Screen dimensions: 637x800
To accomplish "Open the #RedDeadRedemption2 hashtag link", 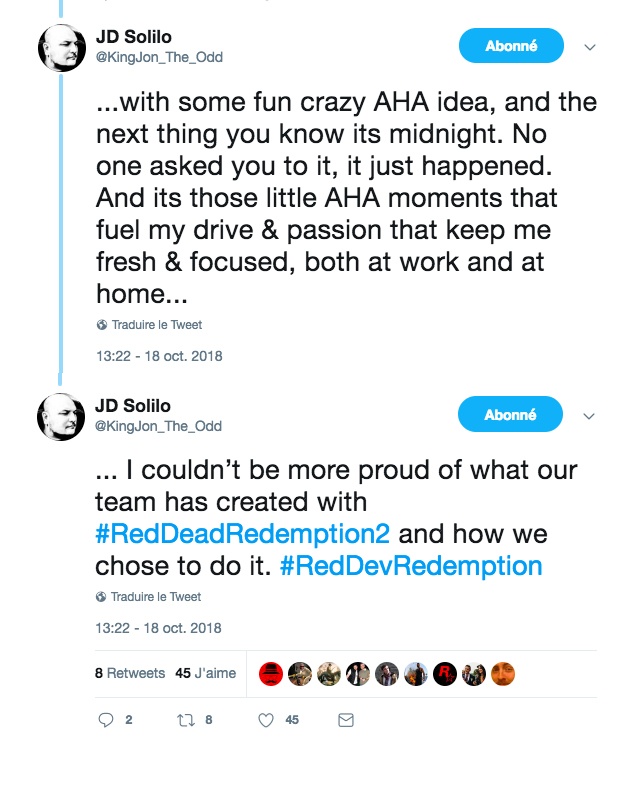I will [x=243, y=532].
